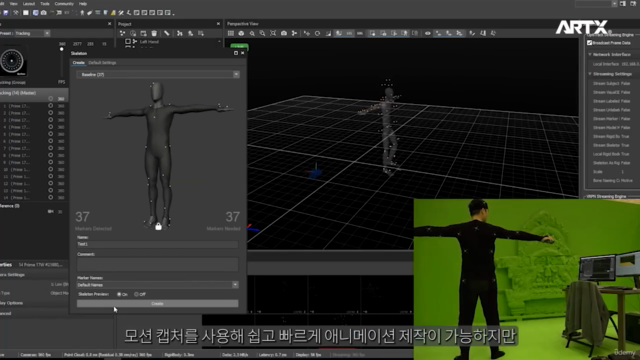Toggle circle indicator for camera row 5
The width and height of the screenshot is (640, 360).
pos(51,134)
